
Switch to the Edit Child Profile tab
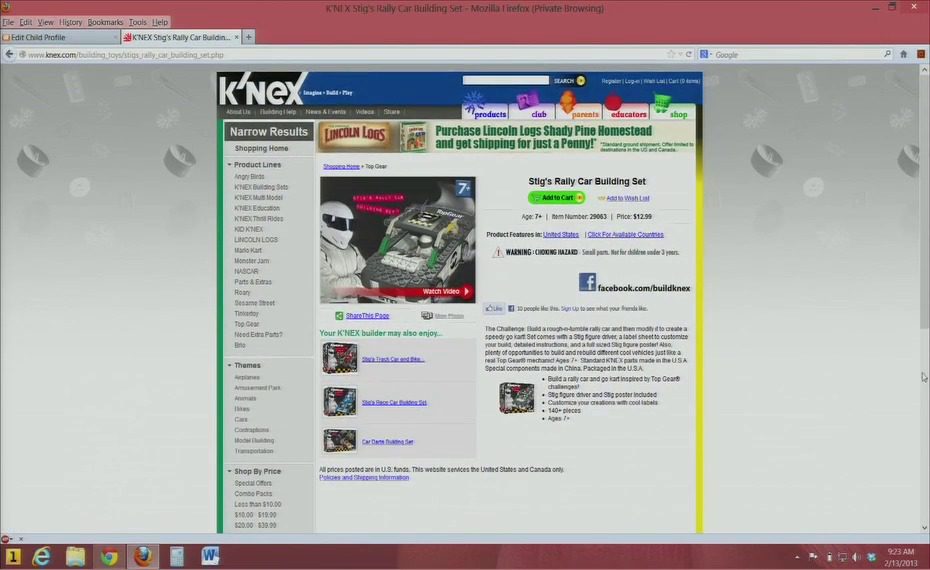pos(59,37)
